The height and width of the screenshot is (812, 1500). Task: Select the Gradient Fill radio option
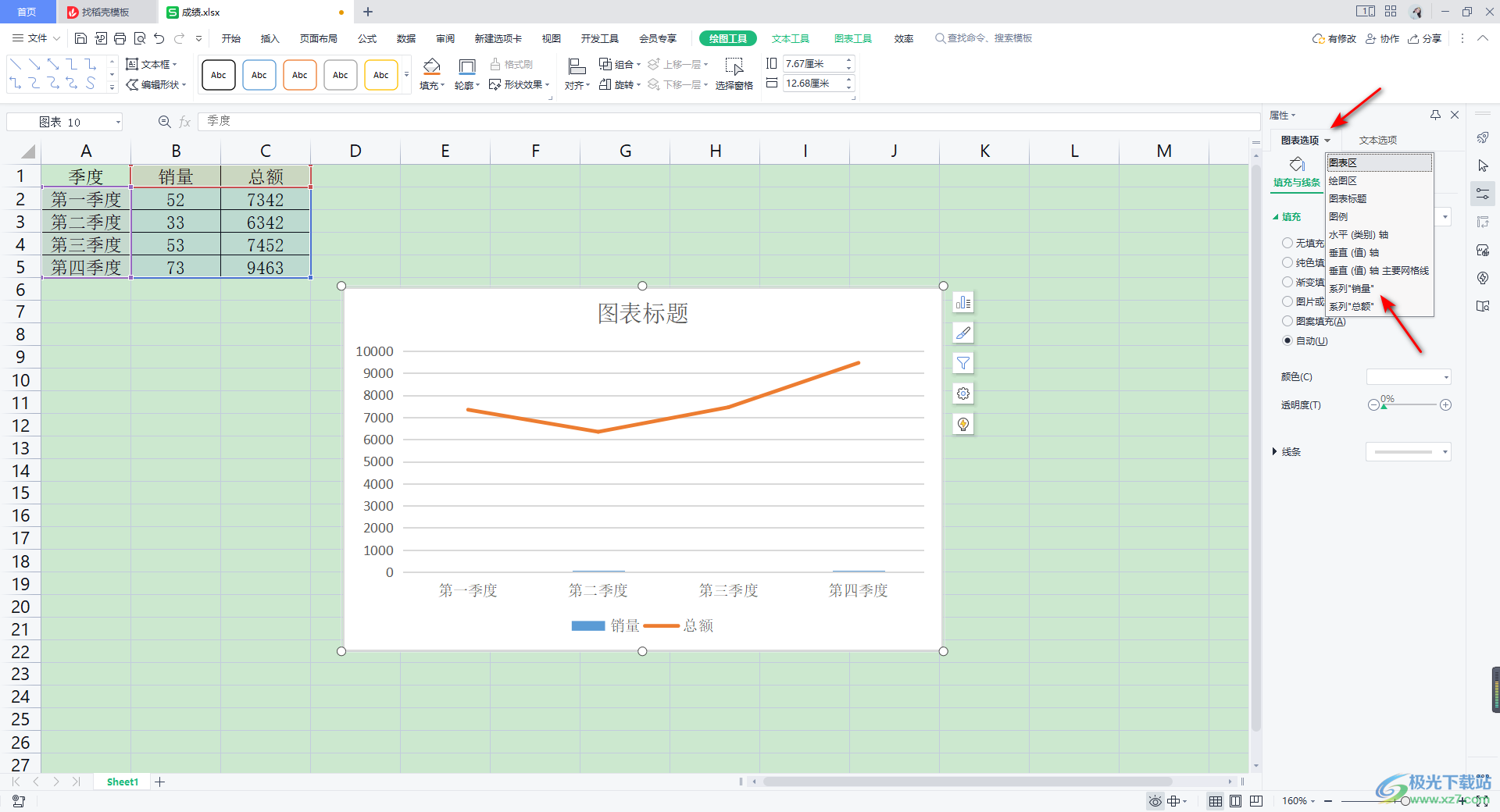pyautogui.click(x=1287, y=282)
